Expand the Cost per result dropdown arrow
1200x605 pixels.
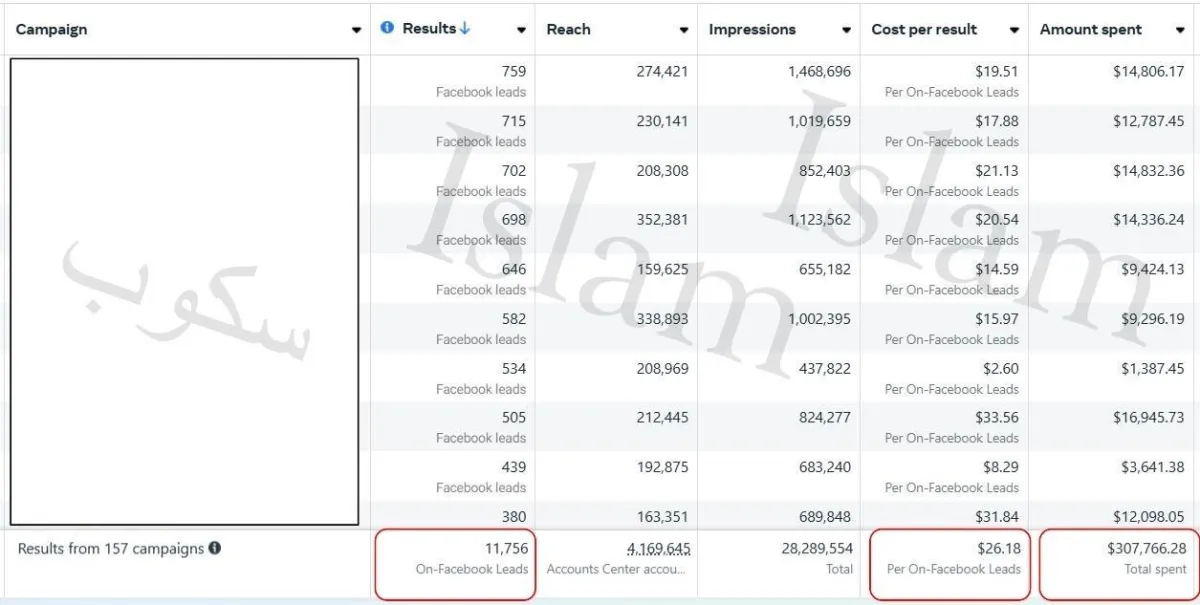coord(1014,30)
